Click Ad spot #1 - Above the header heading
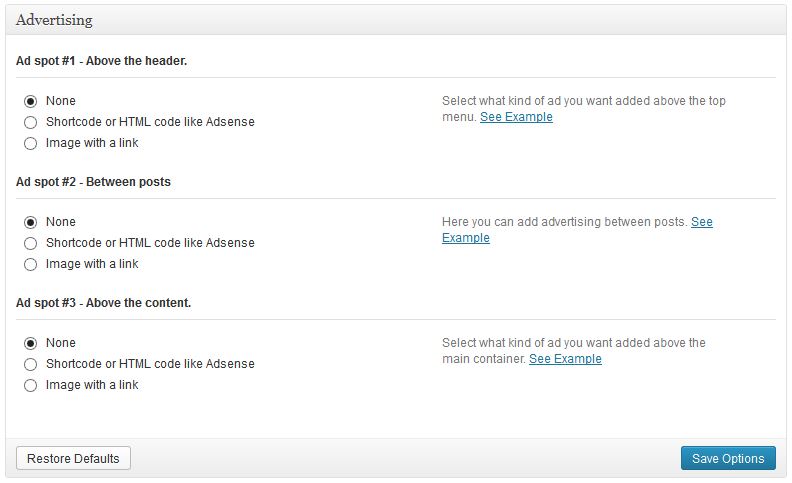 102,61
